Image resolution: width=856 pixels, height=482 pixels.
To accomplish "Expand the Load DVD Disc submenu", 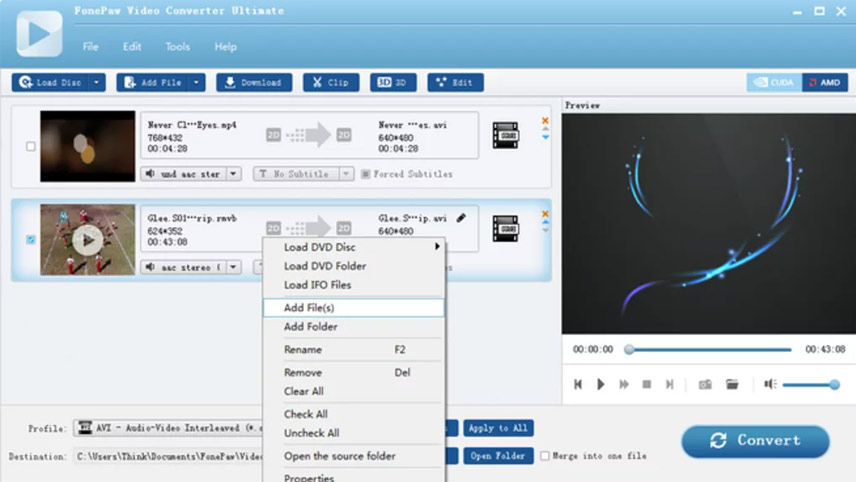I will (353, 247).
